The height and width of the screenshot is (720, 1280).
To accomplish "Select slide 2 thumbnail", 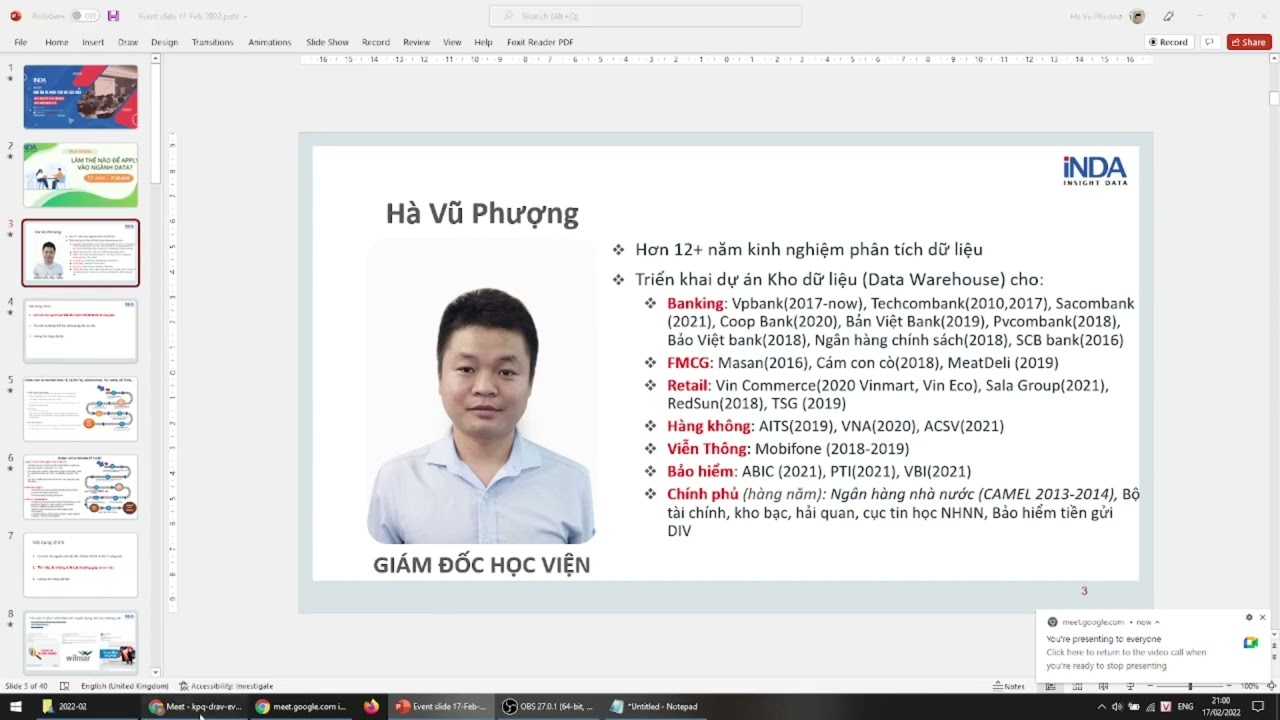I will tap(80, 175).
